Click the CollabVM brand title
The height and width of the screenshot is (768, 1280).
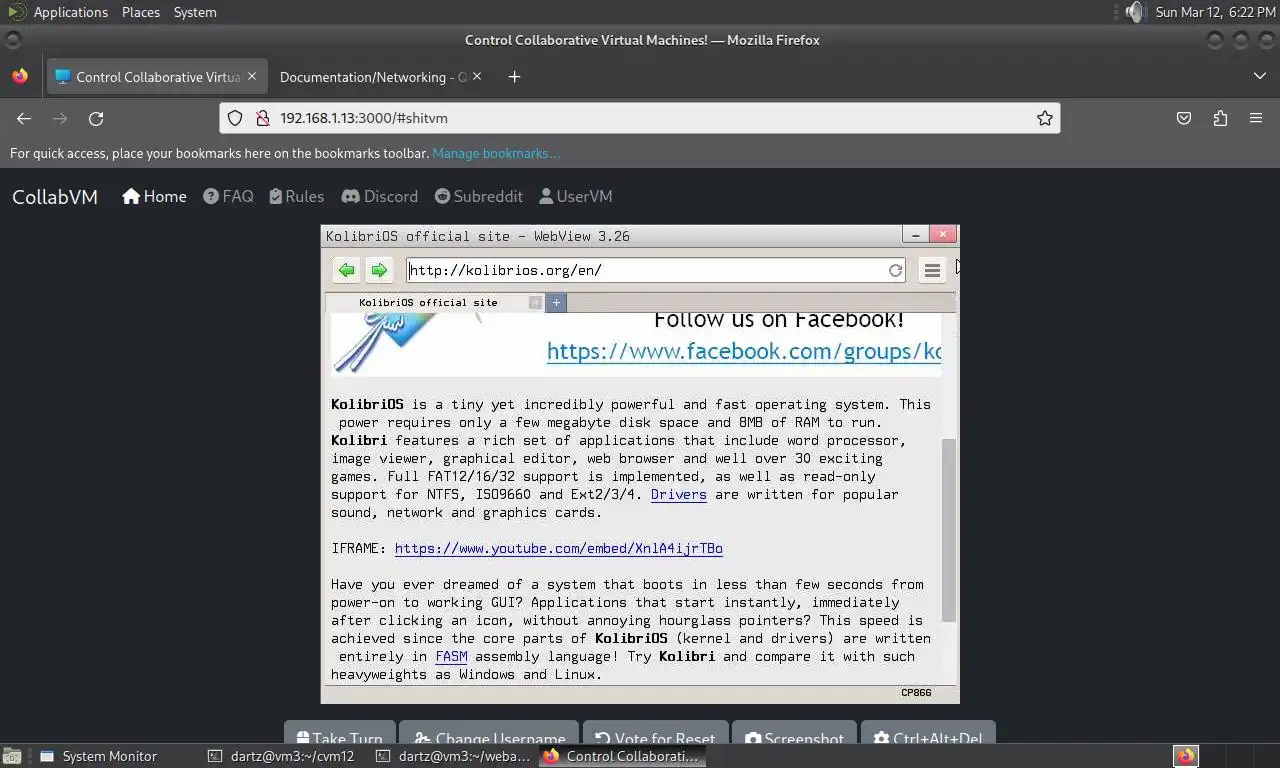pyautogui.click(x=55, y=197)
